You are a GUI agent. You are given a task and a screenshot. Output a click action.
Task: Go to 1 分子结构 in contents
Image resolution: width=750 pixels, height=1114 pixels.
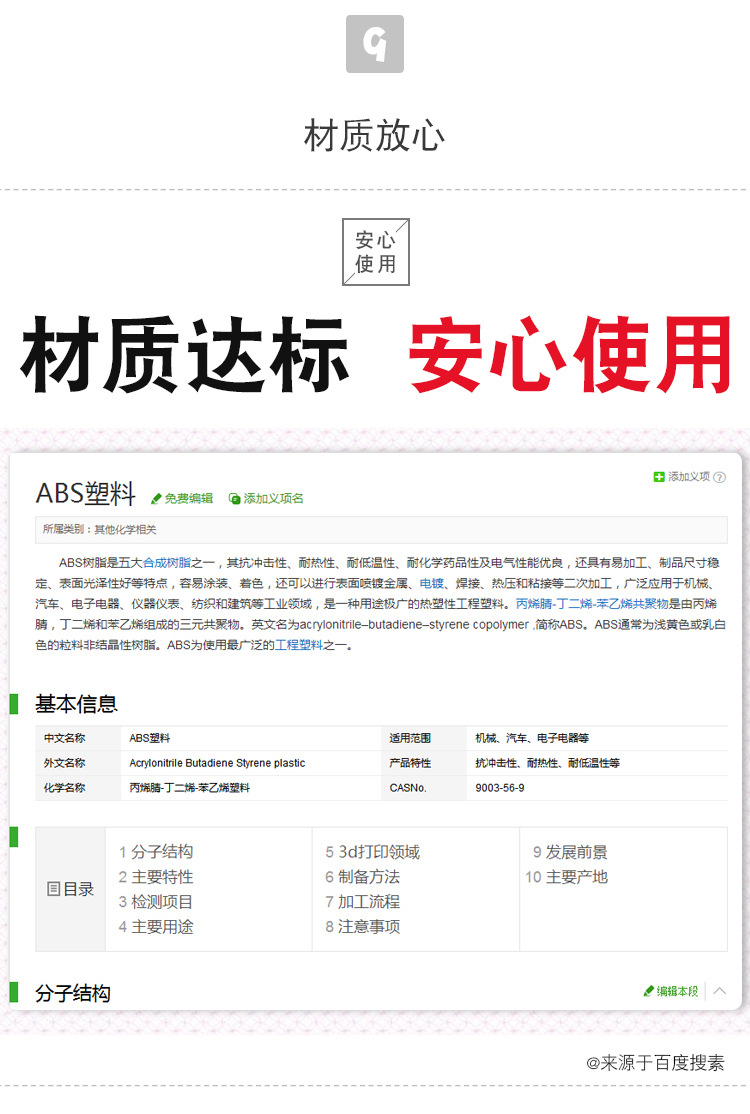tap(156, 851)
